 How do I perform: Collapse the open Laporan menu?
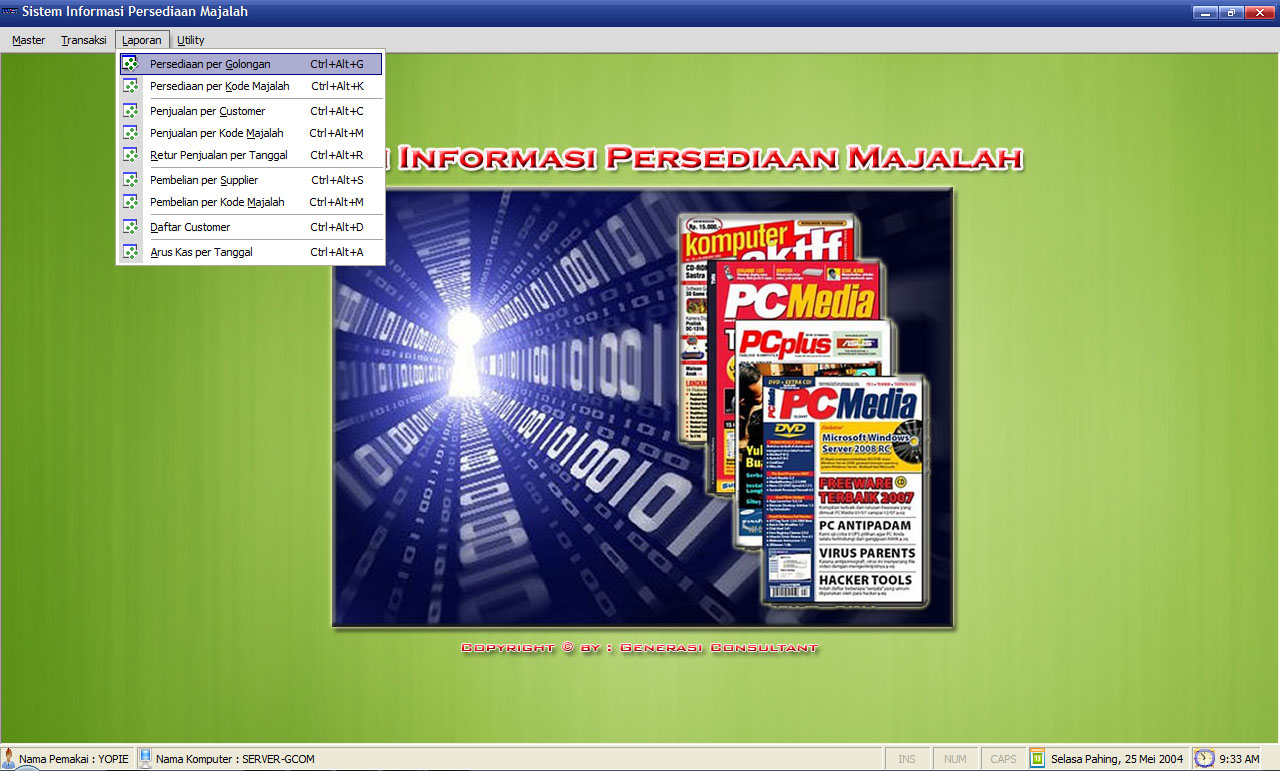click(142, 40)
